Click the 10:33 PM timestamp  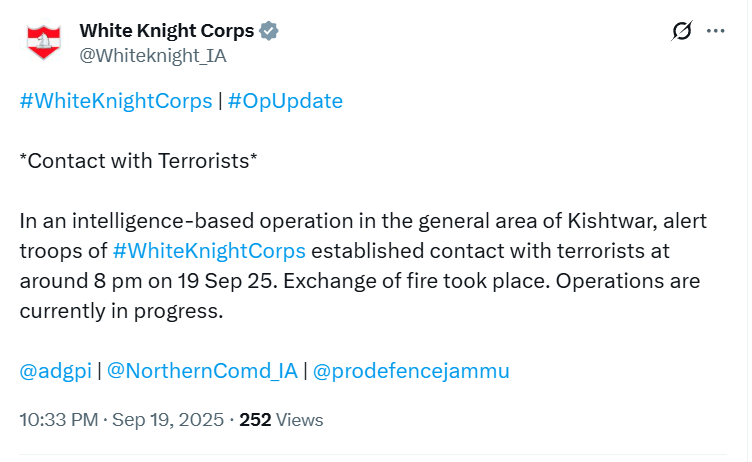tap(59, 420)
